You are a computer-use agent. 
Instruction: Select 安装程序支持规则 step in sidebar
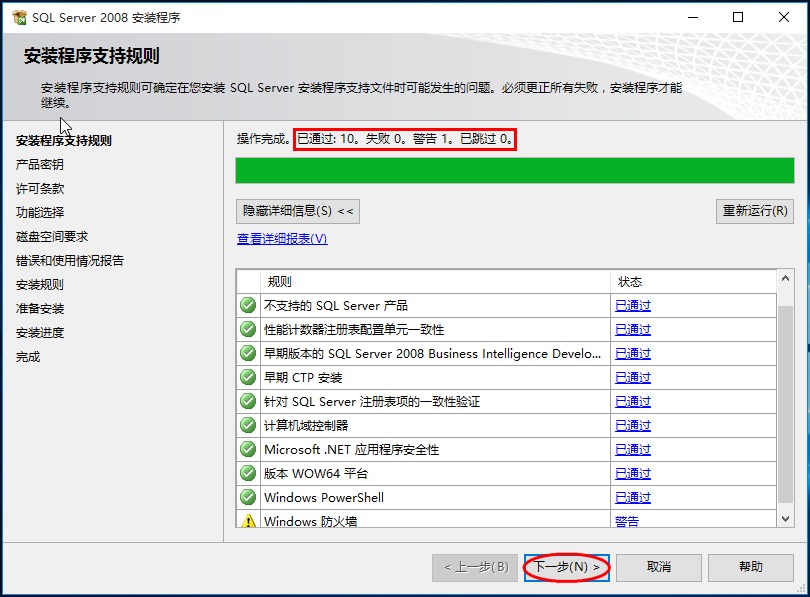64,140
